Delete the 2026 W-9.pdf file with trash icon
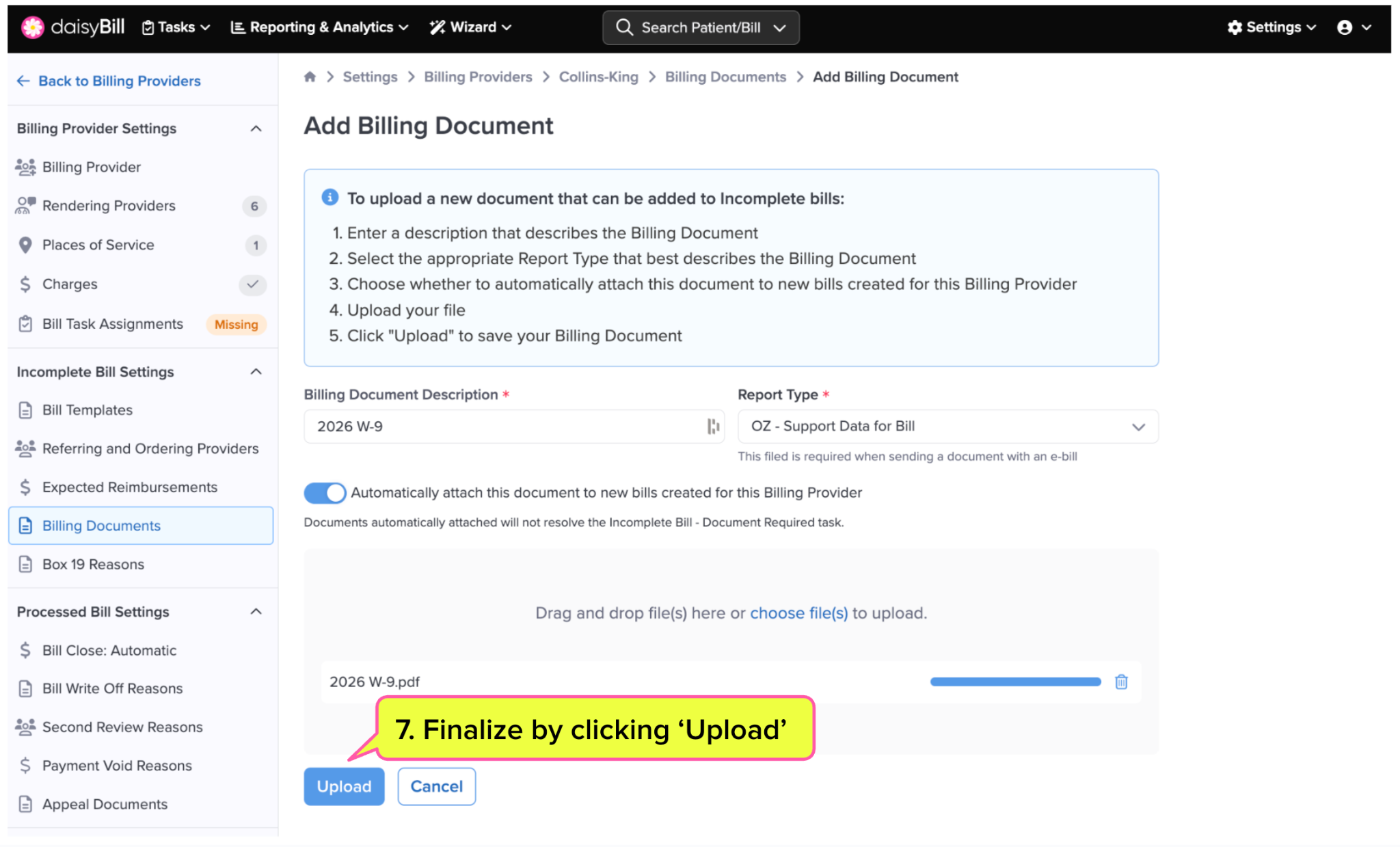1400x847 pixels. click(x=1121, y=682)
